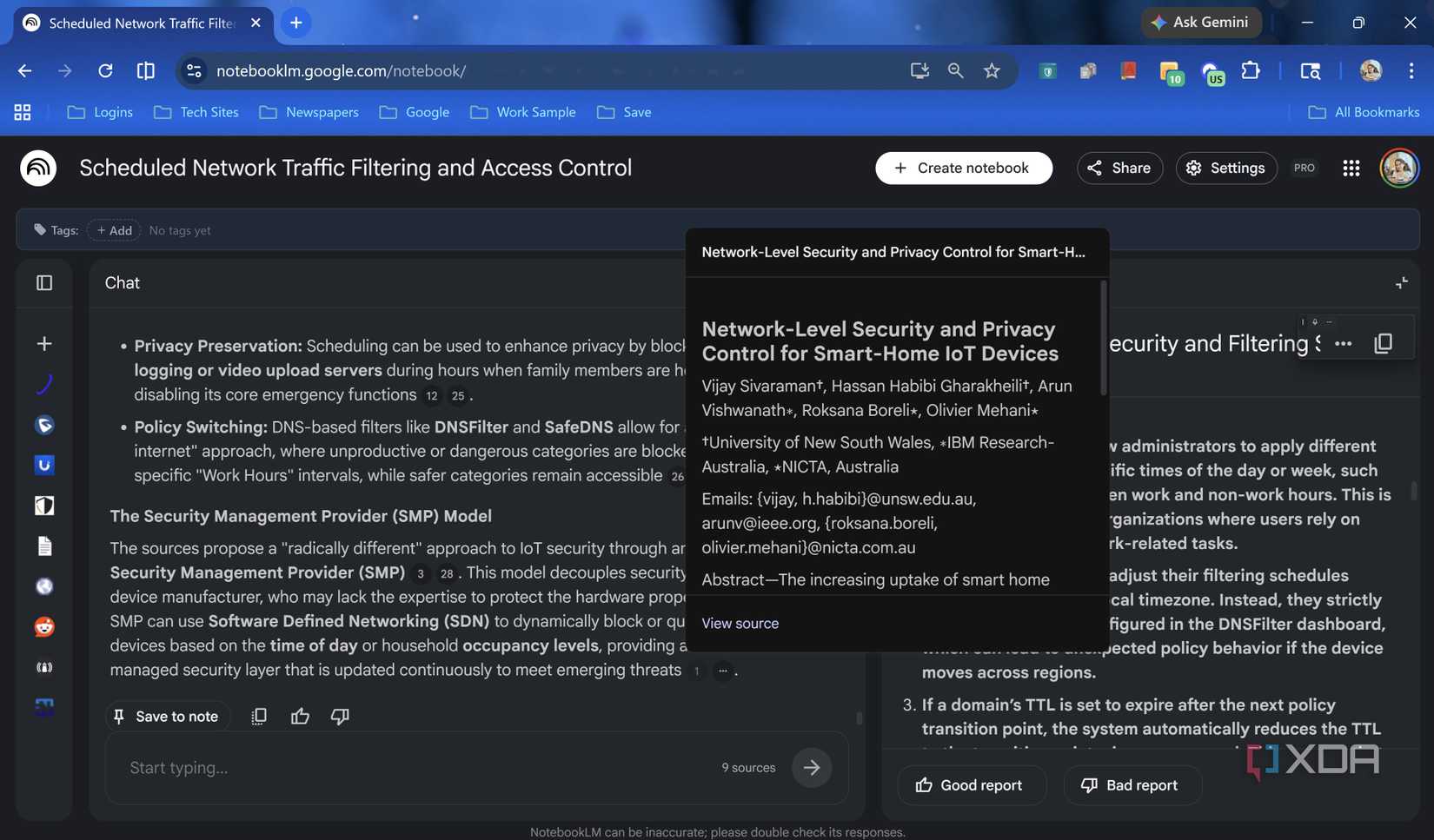Select the purple curved line source
The height and width of the screenshot is (840, 1434).
point(44,384)
